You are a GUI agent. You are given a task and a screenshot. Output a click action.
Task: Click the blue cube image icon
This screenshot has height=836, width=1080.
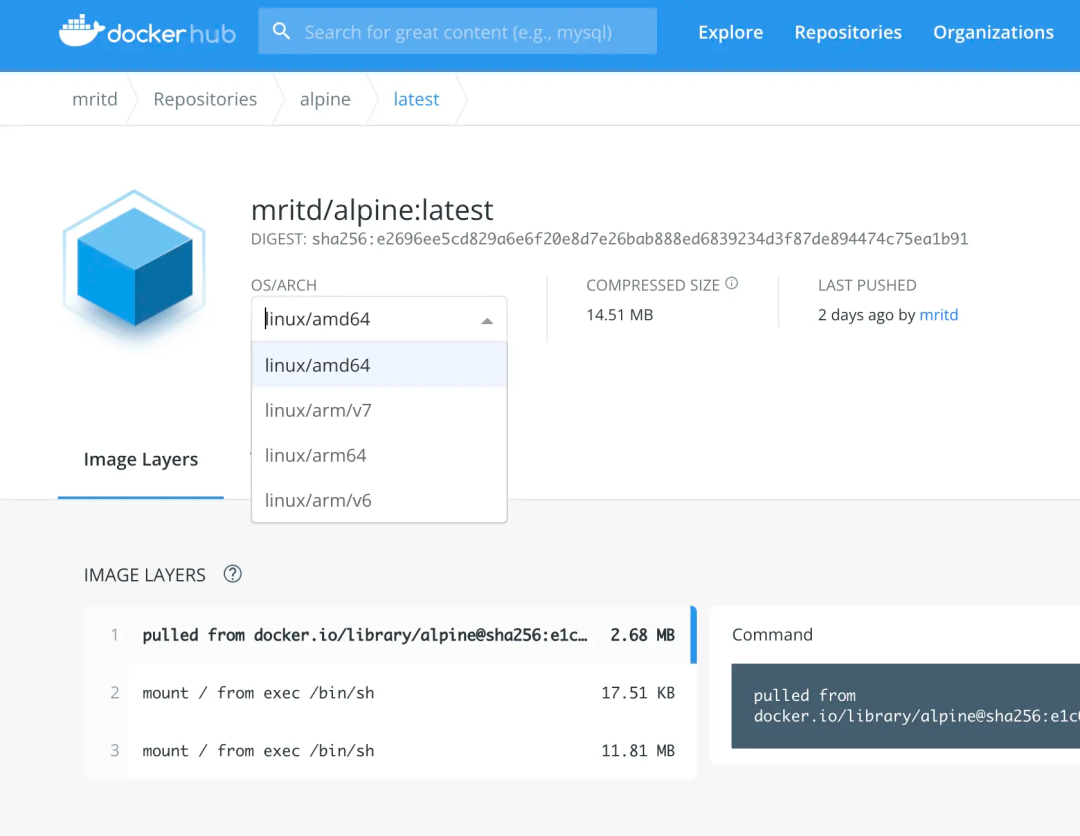point(134,267)
